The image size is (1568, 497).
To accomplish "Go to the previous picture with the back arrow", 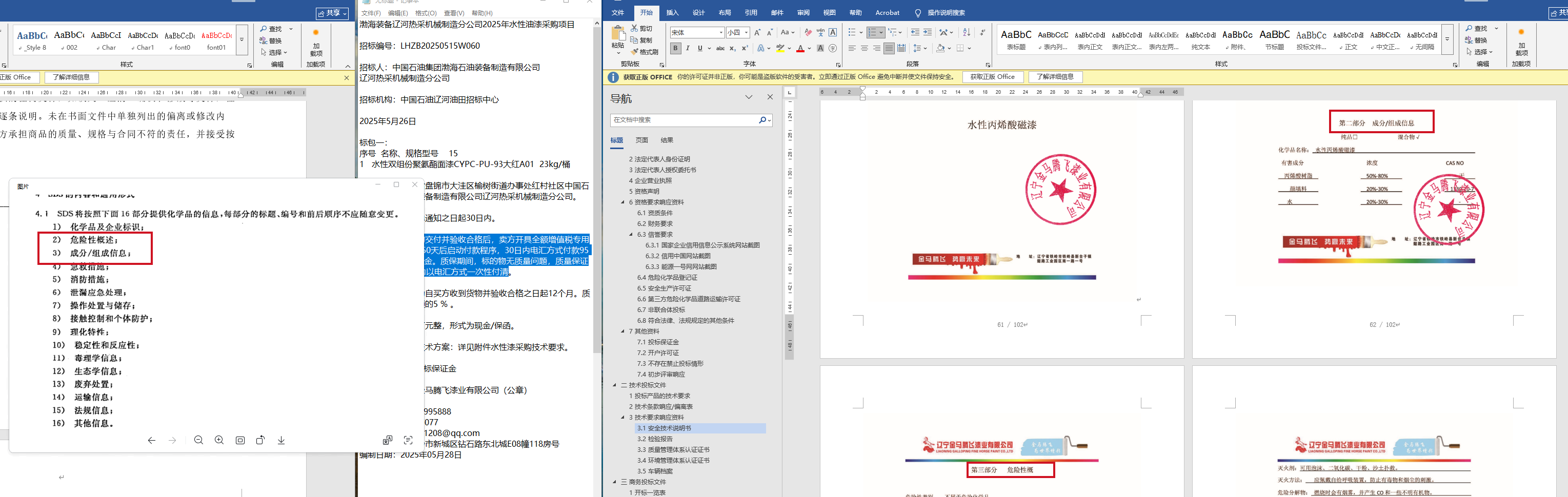I will click(x=152, y=440).
